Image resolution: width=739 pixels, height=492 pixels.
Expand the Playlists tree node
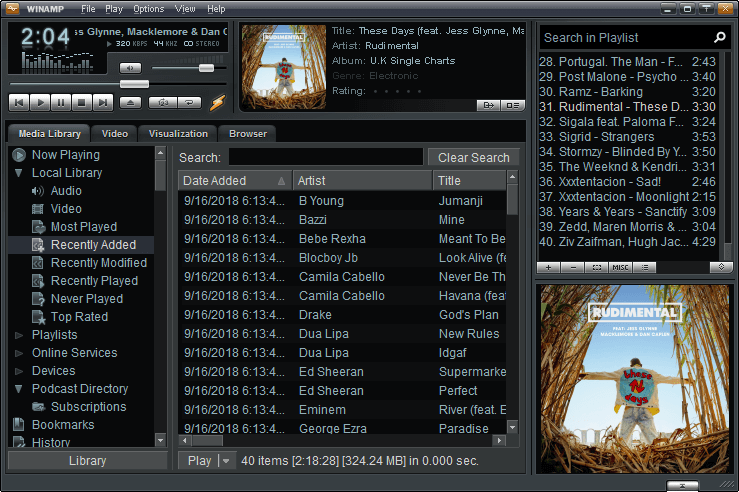pyautogui.click(x=19, y=335)
